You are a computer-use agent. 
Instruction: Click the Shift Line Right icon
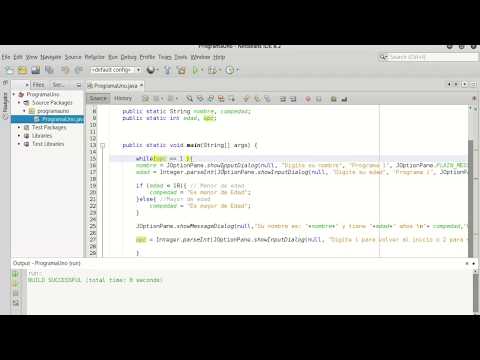point(293,99)
